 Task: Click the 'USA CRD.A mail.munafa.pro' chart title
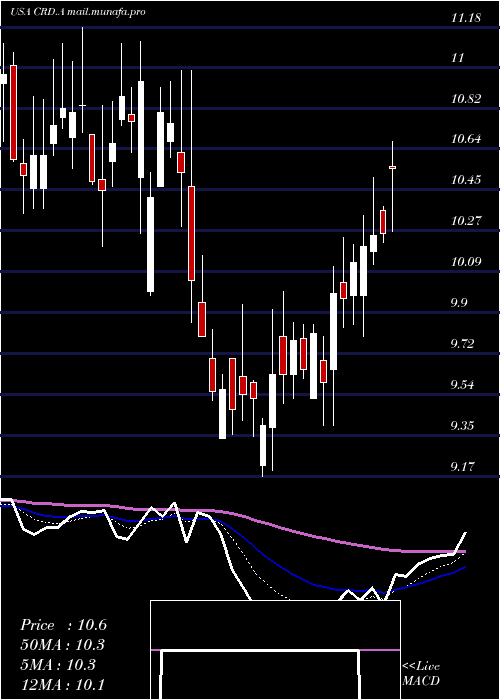[78, 12]
